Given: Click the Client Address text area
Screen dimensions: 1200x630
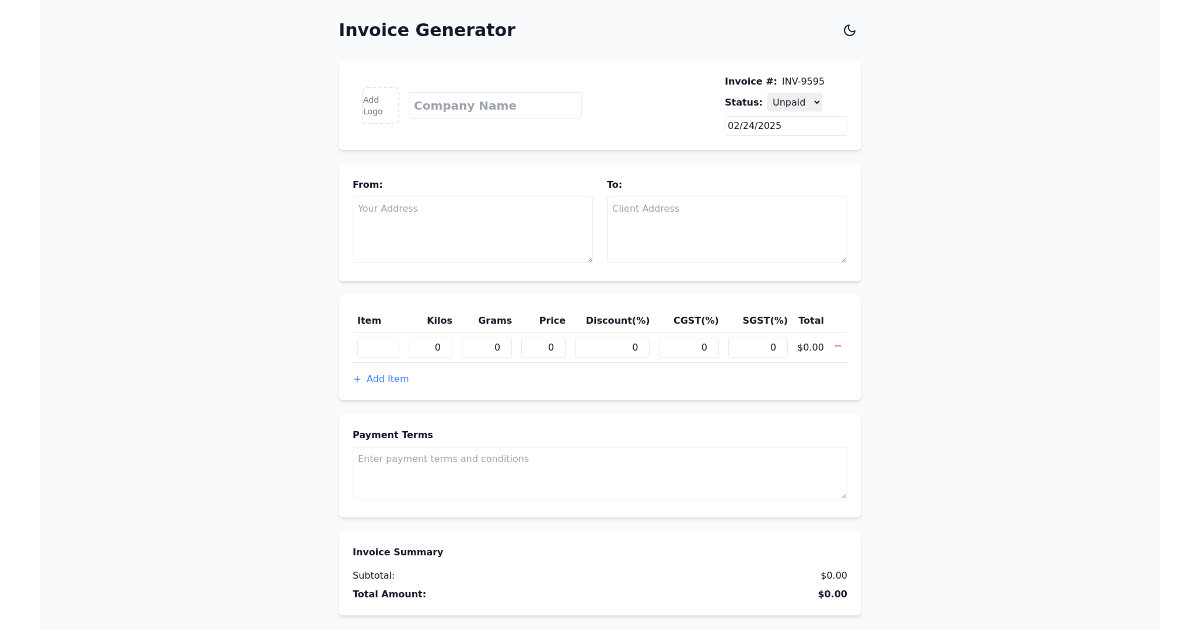Looking at the screenshot, I should click(x=727, y=229).
